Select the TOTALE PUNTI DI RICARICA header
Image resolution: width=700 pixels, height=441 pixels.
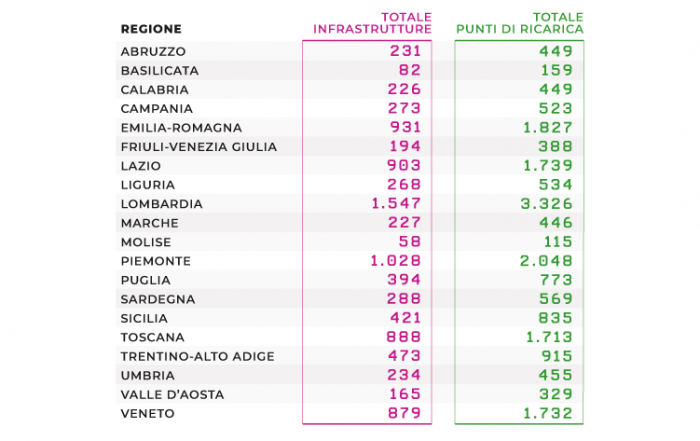[x=520, y=23]
